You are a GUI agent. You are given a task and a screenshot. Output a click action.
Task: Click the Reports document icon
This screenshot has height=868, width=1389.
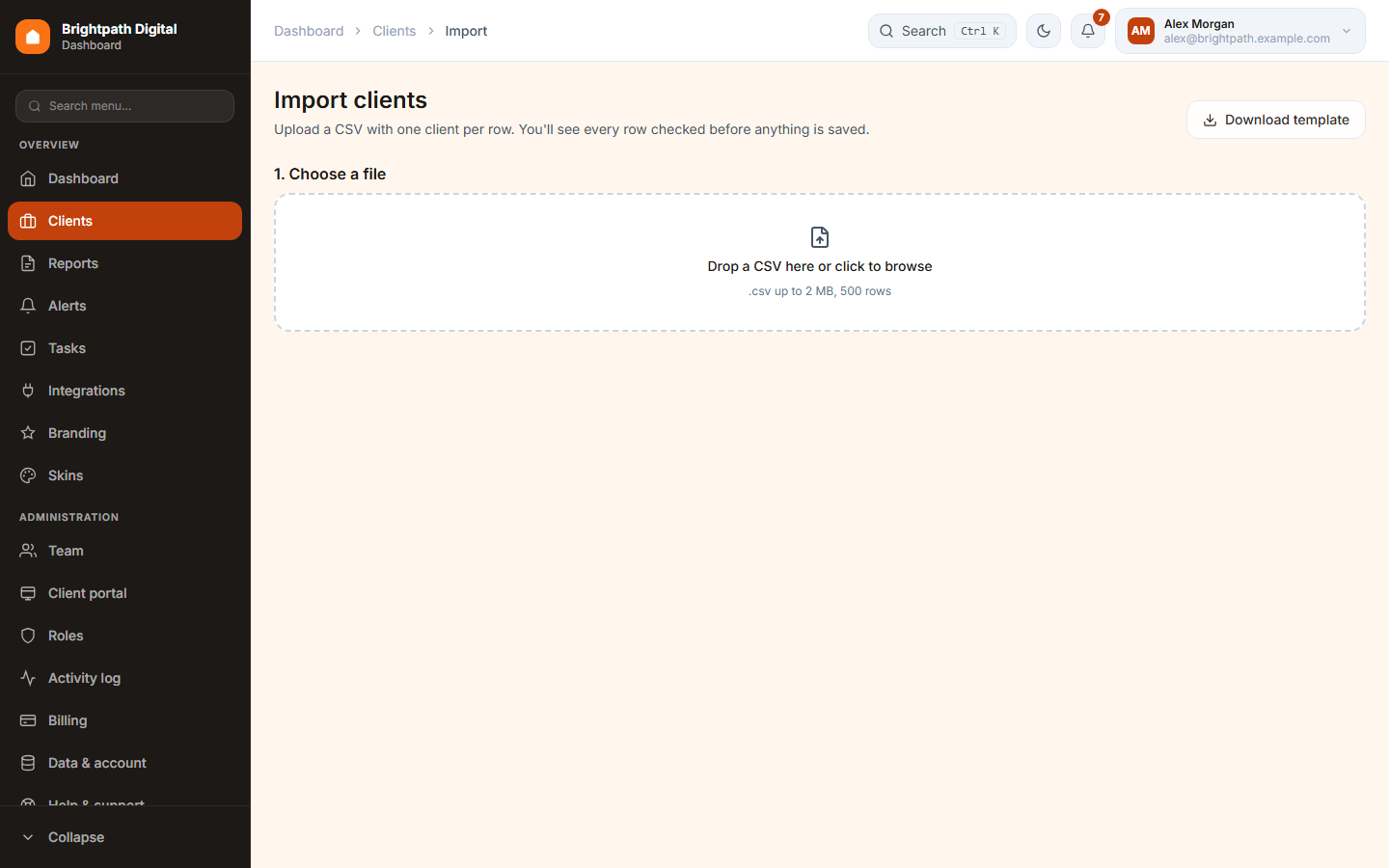(x=28, y=263)
